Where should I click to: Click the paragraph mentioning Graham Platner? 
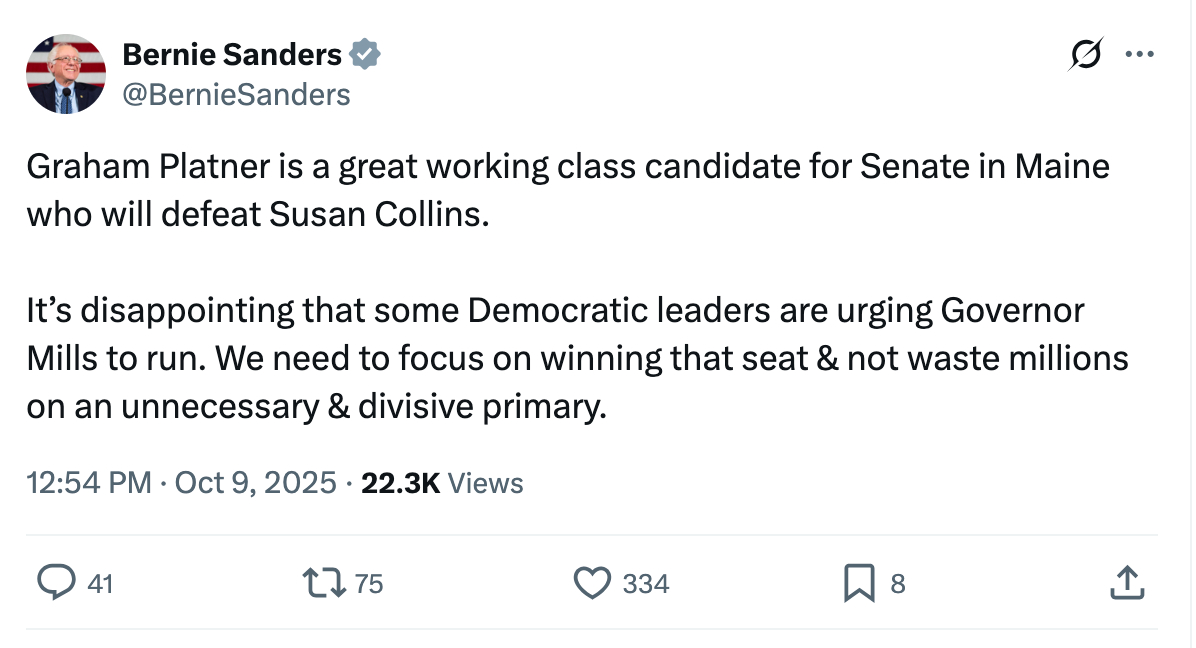567,190
